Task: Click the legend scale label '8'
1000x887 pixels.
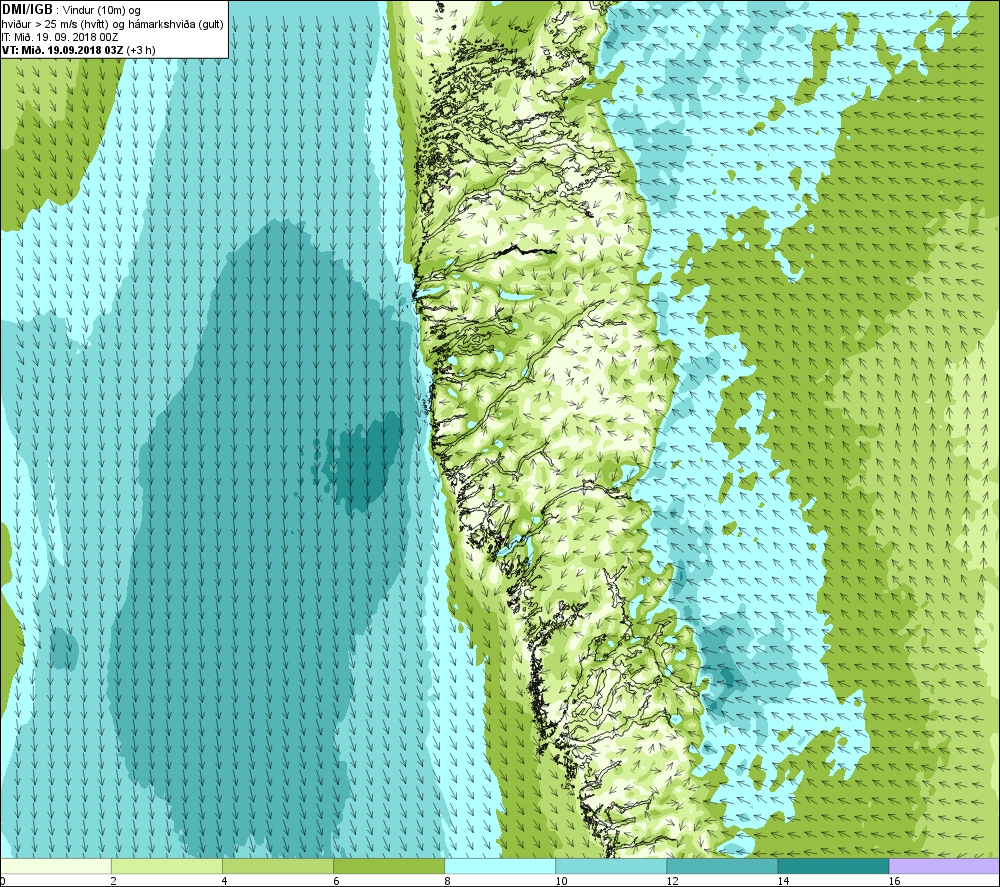Action: click(447, 881)
